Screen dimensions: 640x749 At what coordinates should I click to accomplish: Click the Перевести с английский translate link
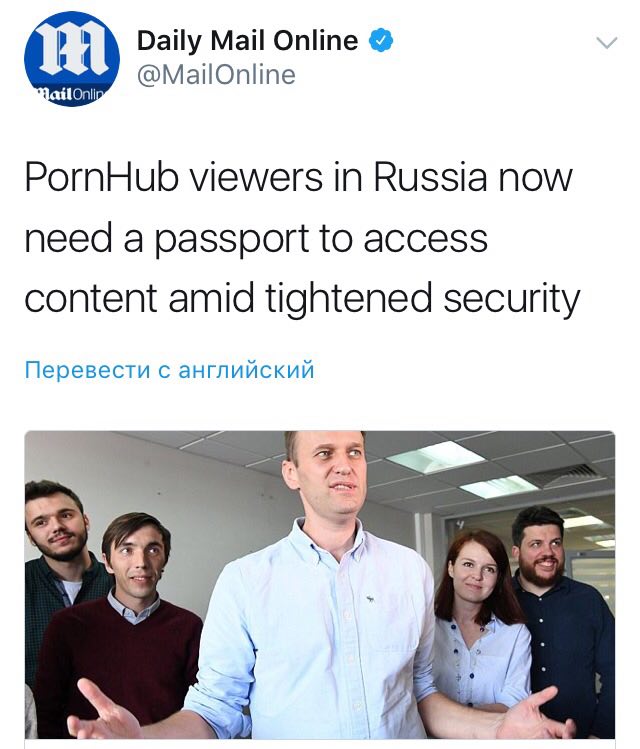170,370
